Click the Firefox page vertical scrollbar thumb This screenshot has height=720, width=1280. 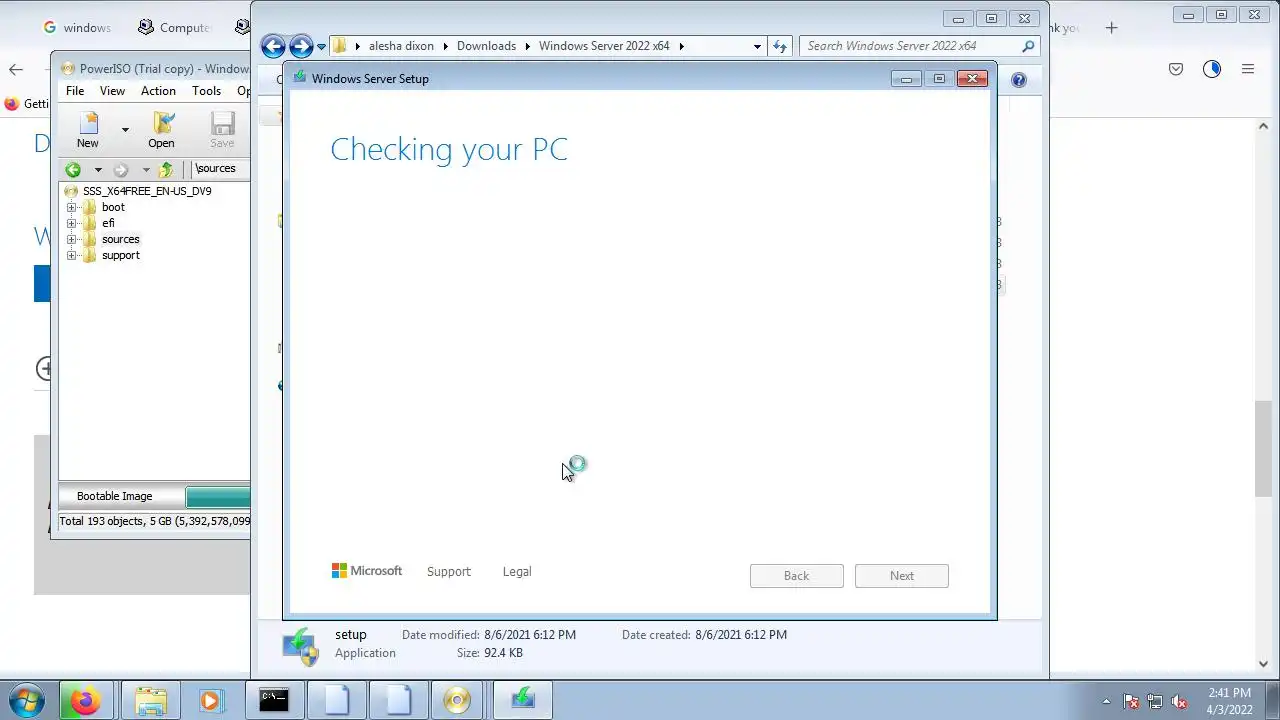[x=1264, y=447]
